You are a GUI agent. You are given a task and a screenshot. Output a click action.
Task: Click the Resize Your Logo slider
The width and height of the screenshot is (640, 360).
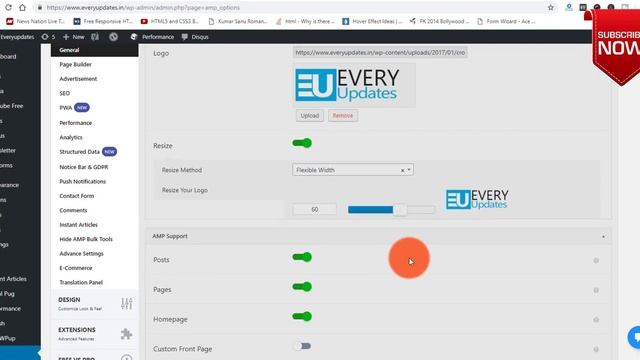(x=391, y=210)
